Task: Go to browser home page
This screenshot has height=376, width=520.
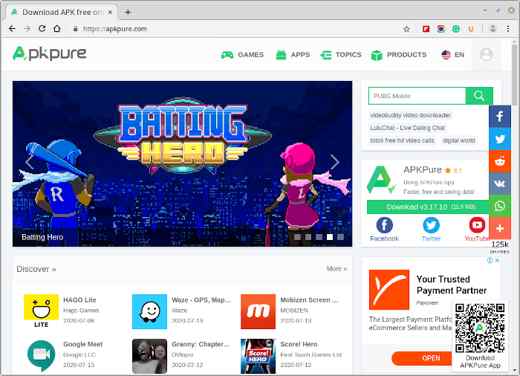Action: (57, 29)
